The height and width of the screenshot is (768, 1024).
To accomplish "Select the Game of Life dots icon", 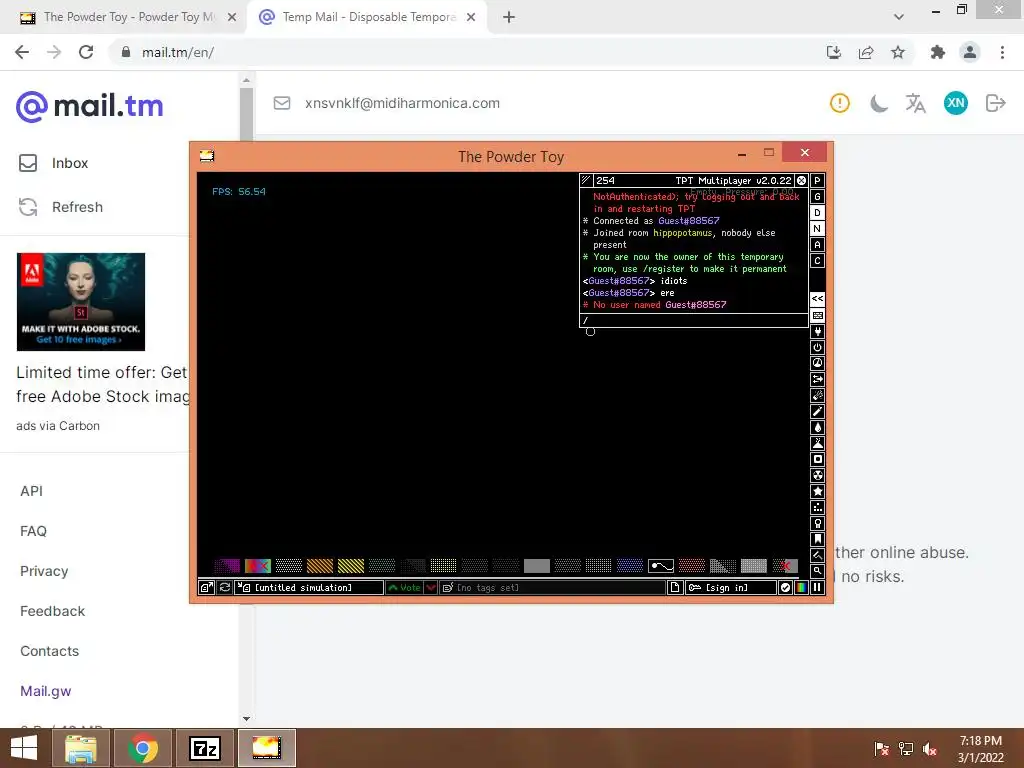I will 818,507.
